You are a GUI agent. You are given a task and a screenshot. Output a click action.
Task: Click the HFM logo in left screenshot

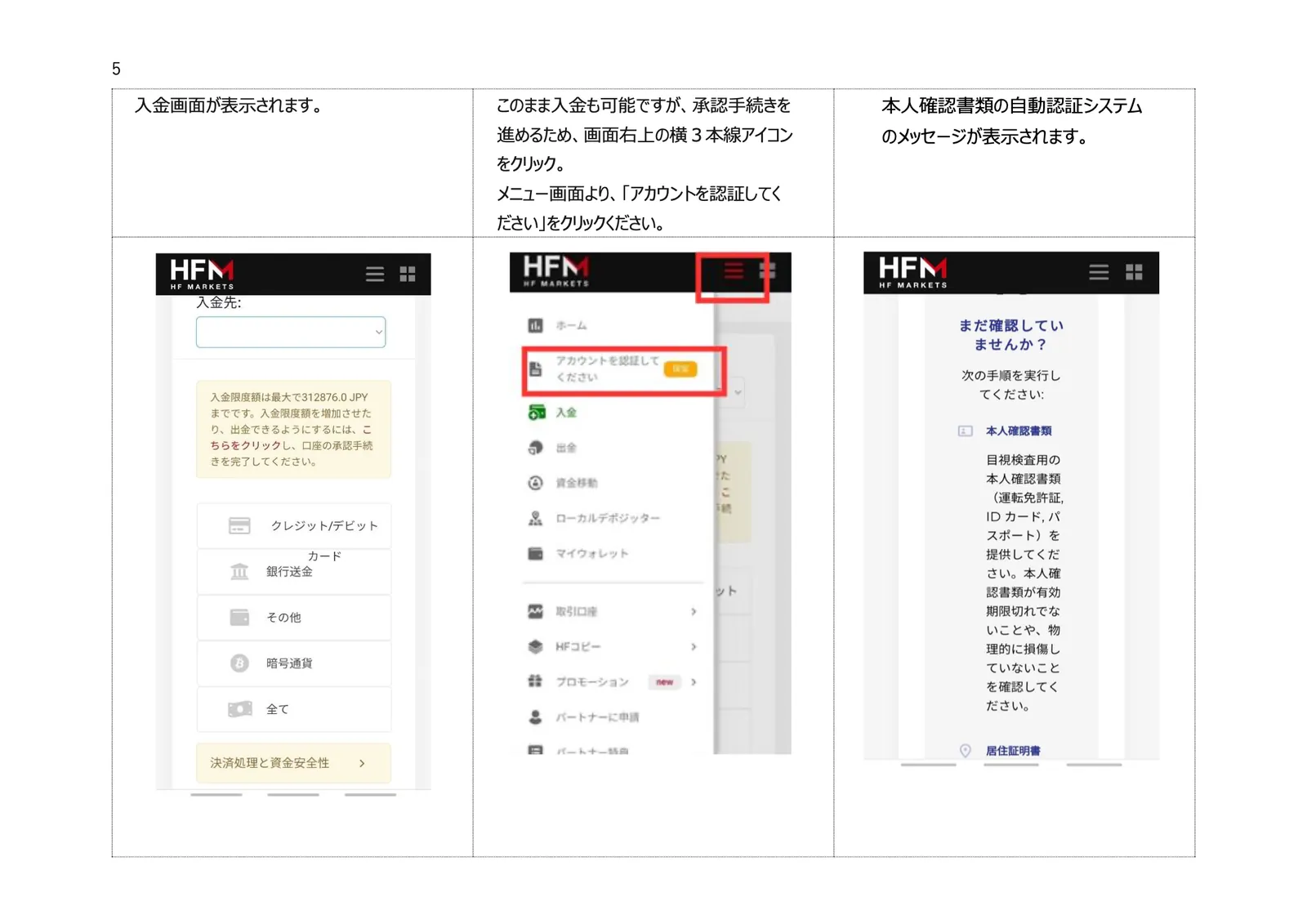tap(202, 274)
